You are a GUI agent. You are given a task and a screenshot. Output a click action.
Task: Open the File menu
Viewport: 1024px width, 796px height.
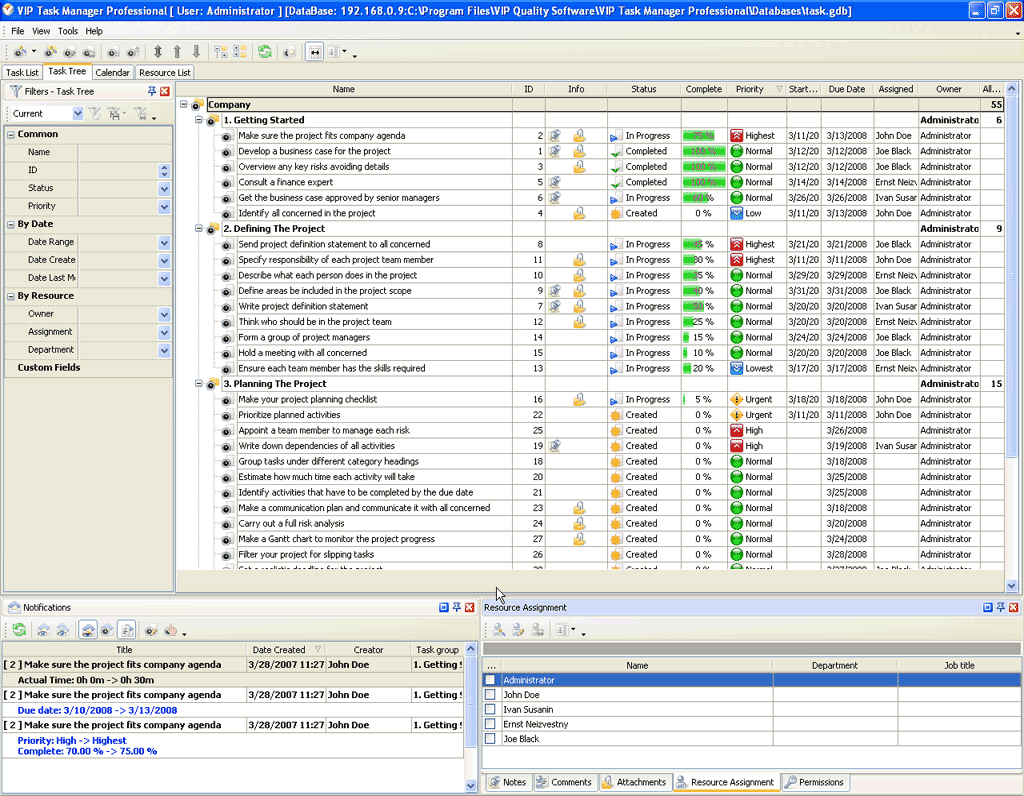pos(18,31)
